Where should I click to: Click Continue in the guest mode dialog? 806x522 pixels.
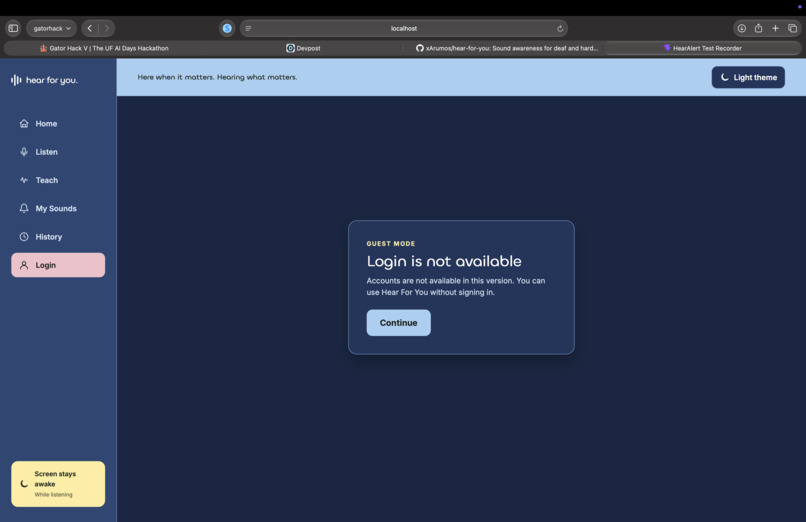(x=398, y=323)
